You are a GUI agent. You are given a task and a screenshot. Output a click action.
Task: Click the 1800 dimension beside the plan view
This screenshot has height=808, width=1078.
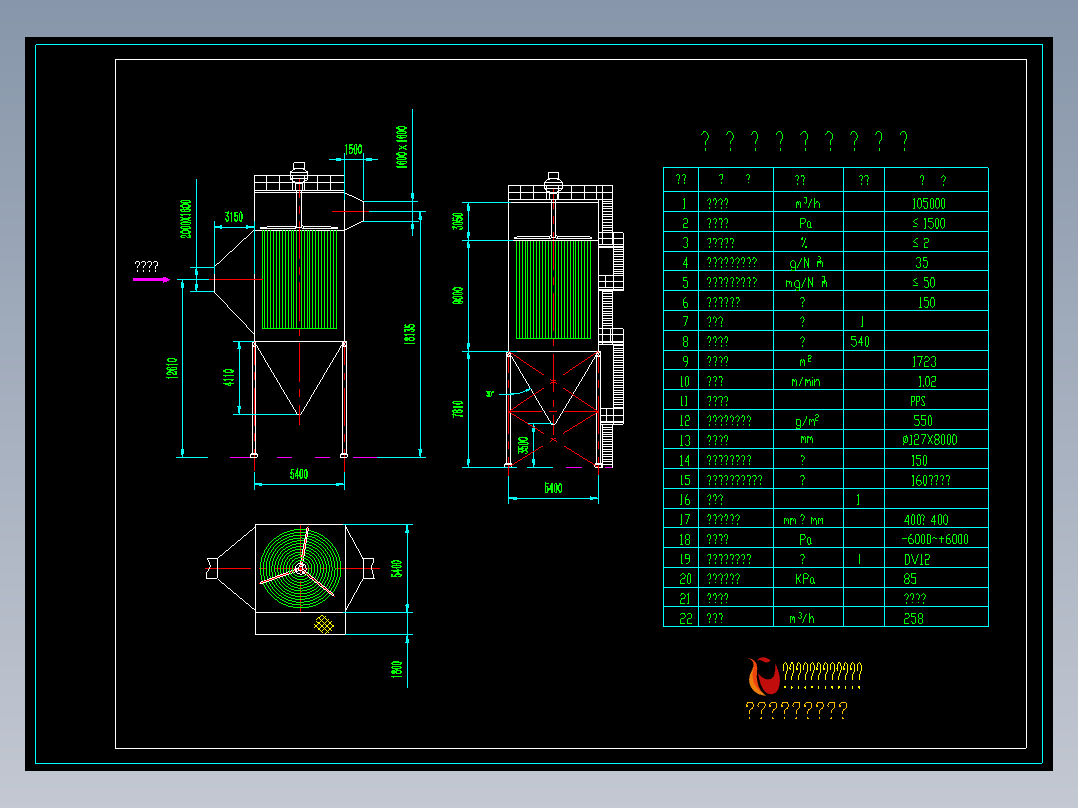pyautogui.click(x=397, y=669)
